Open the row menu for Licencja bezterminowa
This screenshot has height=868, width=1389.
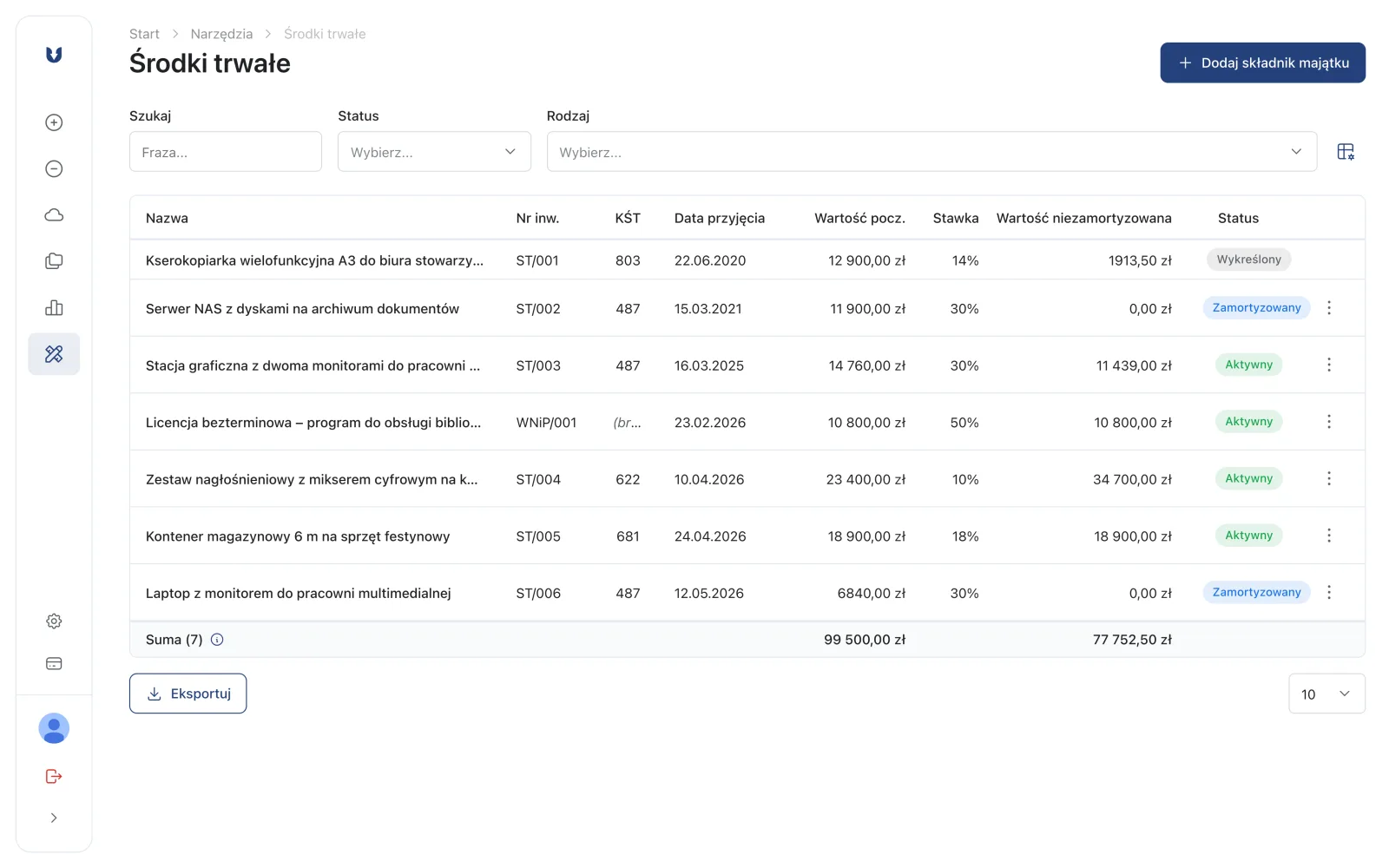click(1328, 422)
